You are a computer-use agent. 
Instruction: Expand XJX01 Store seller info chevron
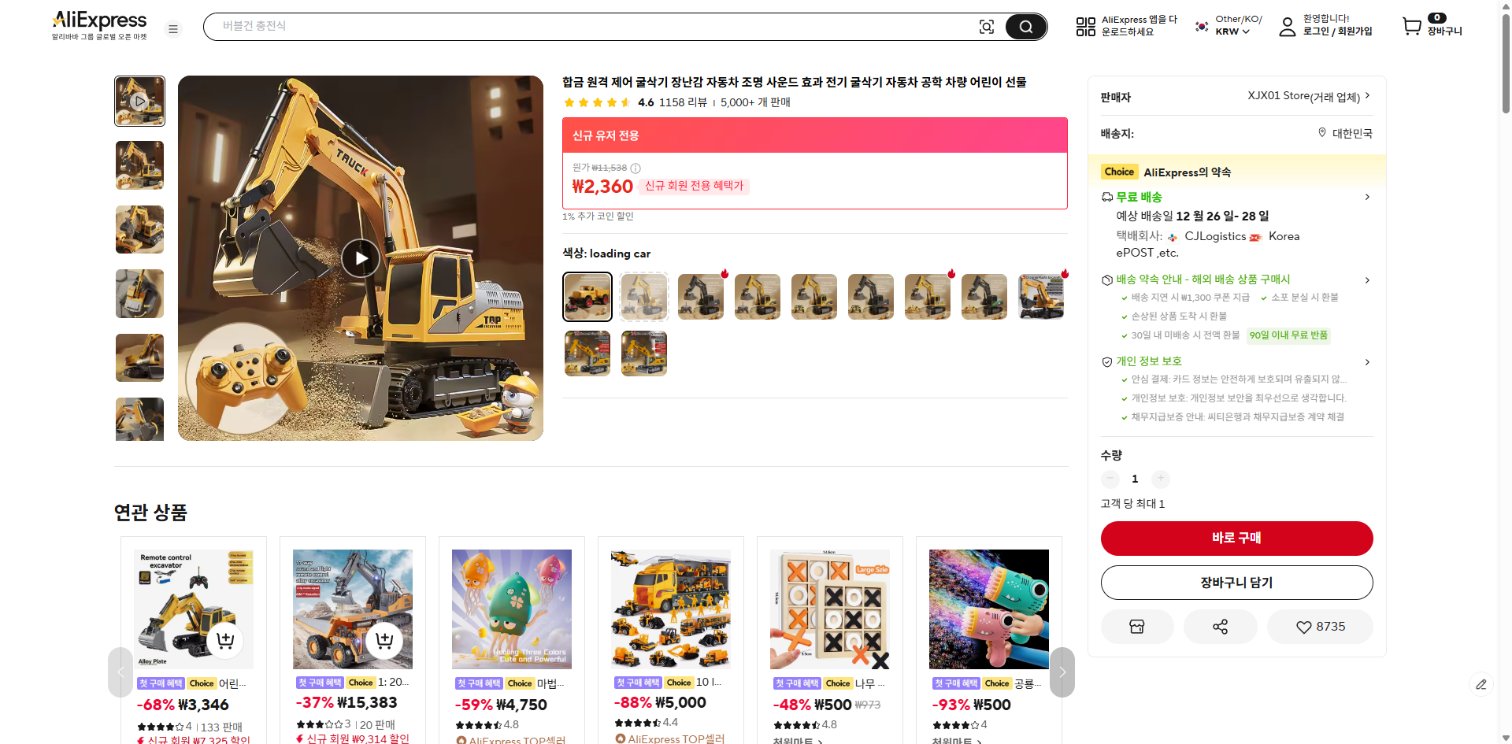coord(1367,96)
